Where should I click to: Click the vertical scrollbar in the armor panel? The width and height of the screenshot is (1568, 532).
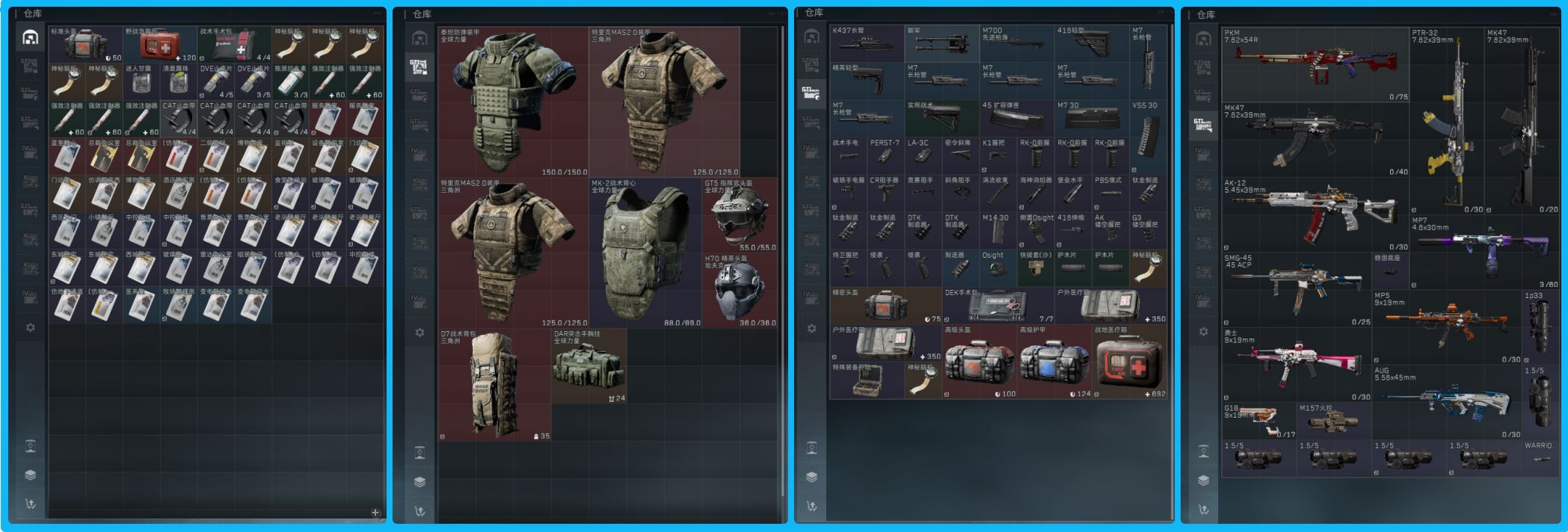point(781,262)
